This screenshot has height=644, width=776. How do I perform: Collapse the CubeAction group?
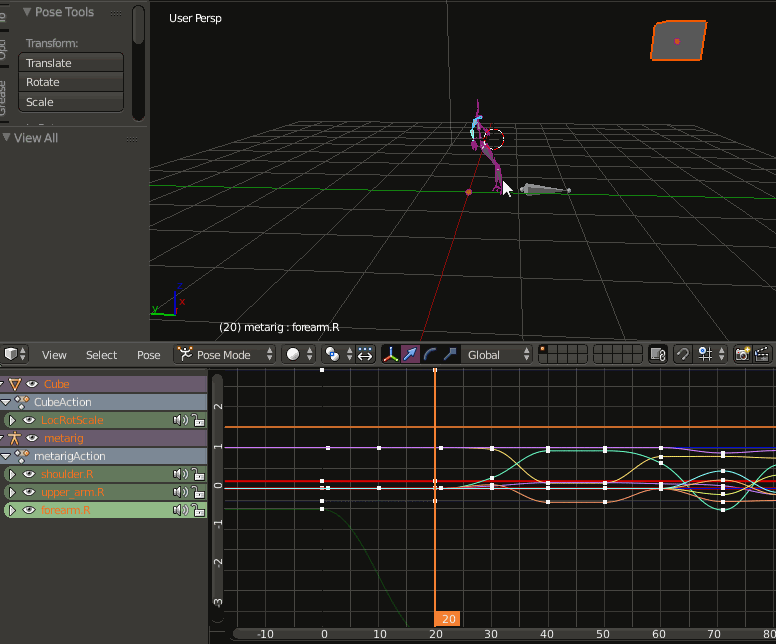pyautogui.click(x=6, y=402)
